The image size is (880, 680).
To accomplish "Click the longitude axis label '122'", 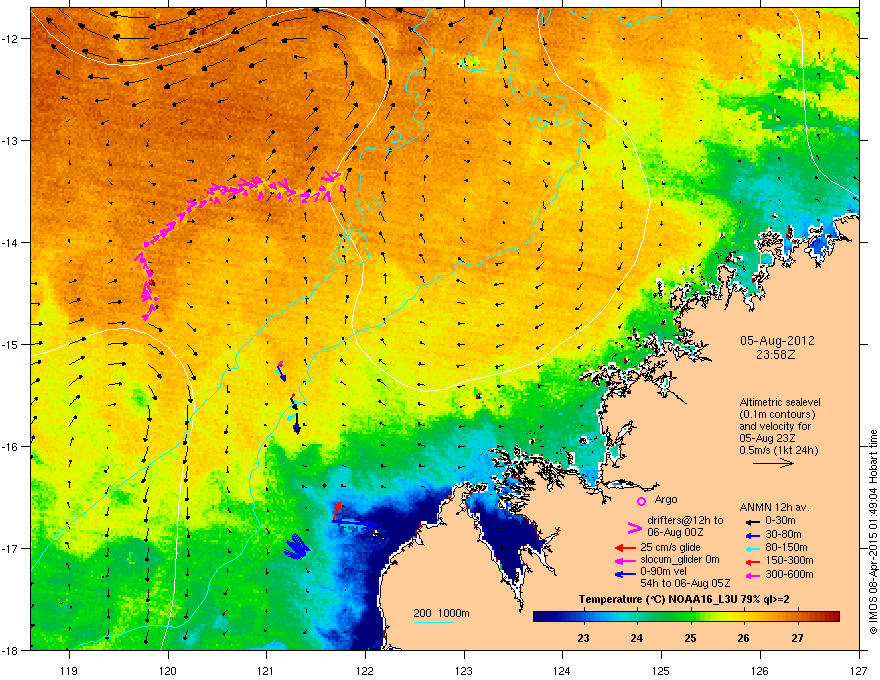I will 365,670.
